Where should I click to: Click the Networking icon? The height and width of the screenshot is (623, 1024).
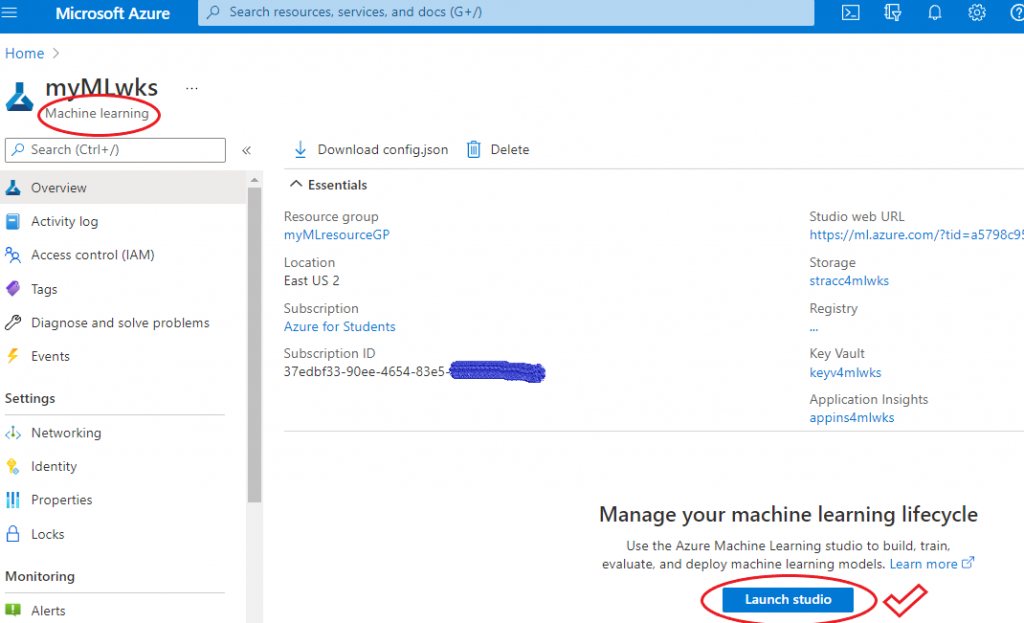13,433
